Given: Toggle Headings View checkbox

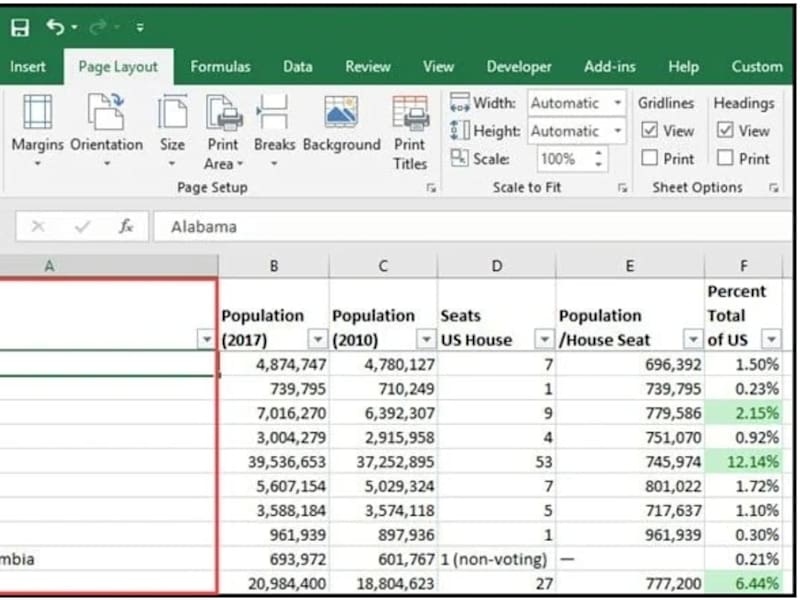Looking at the screenshot, I should pos(725,131).
